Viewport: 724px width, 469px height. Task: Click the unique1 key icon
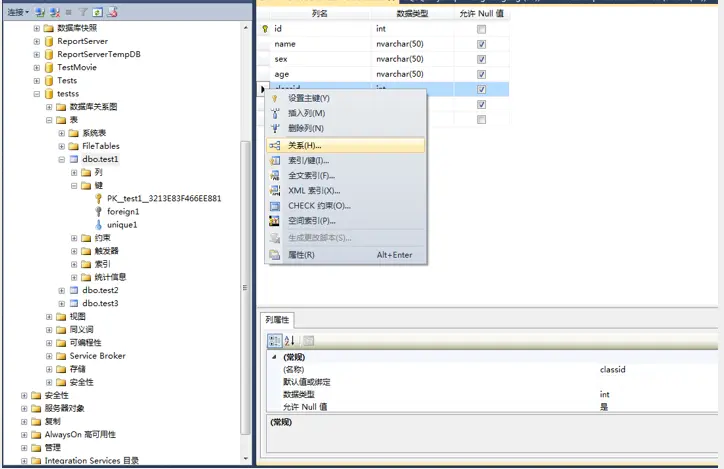(98, 225)
